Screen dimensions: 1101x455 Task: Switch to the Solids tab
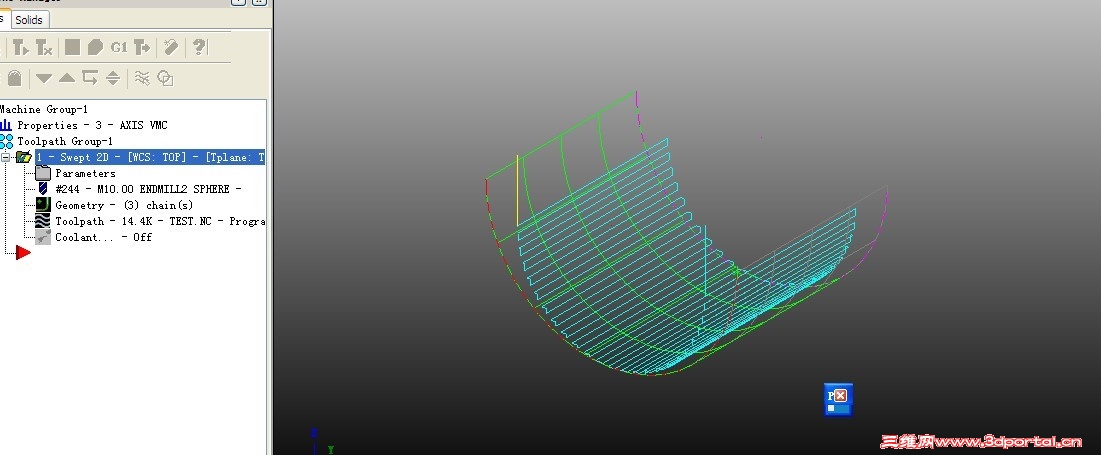pyautogui.click(x=29, y=20)
